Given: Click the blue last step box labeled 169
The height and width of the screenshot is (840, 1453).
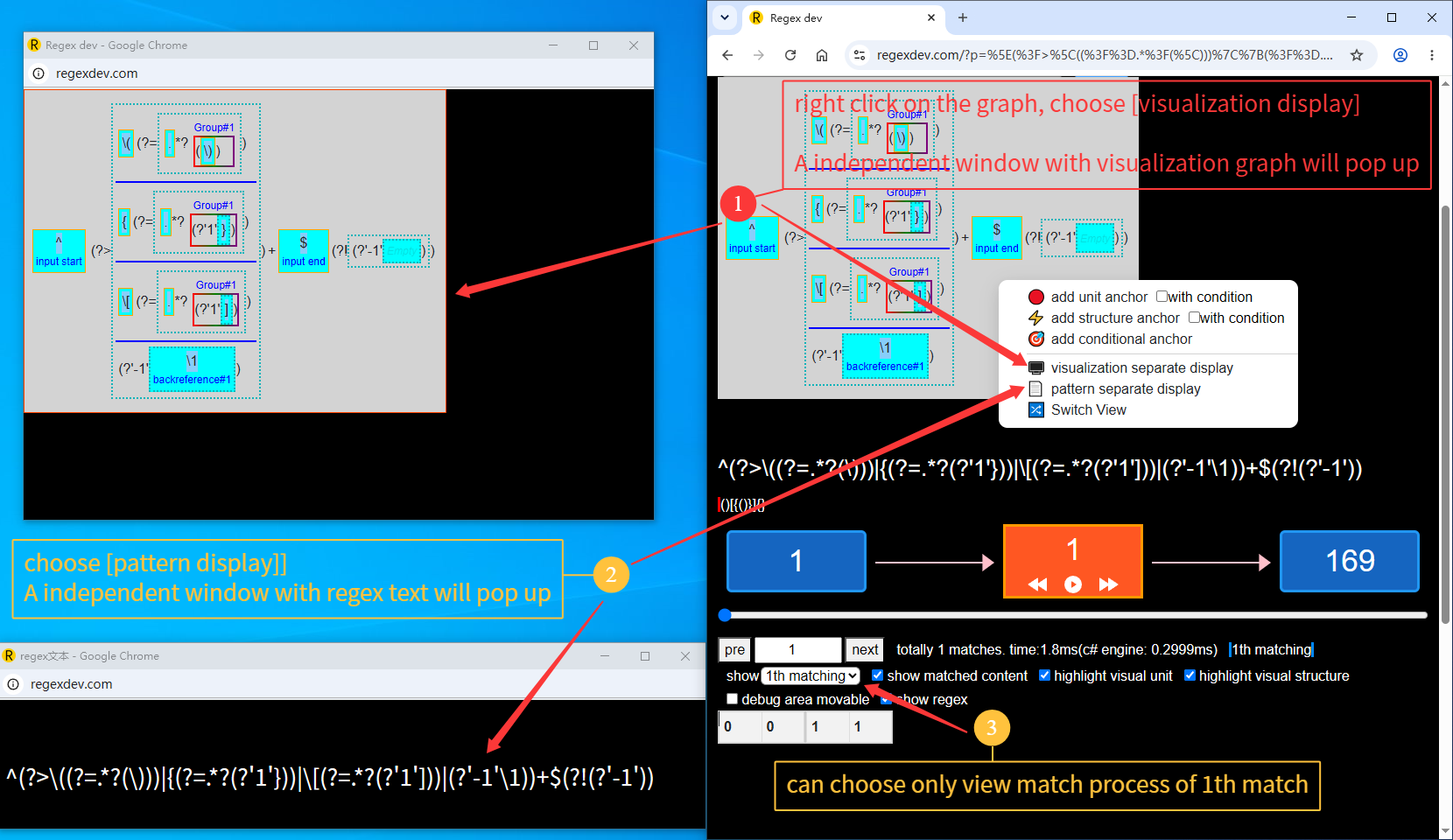Looking at the screenshot, I should [x=1350, y=562].
